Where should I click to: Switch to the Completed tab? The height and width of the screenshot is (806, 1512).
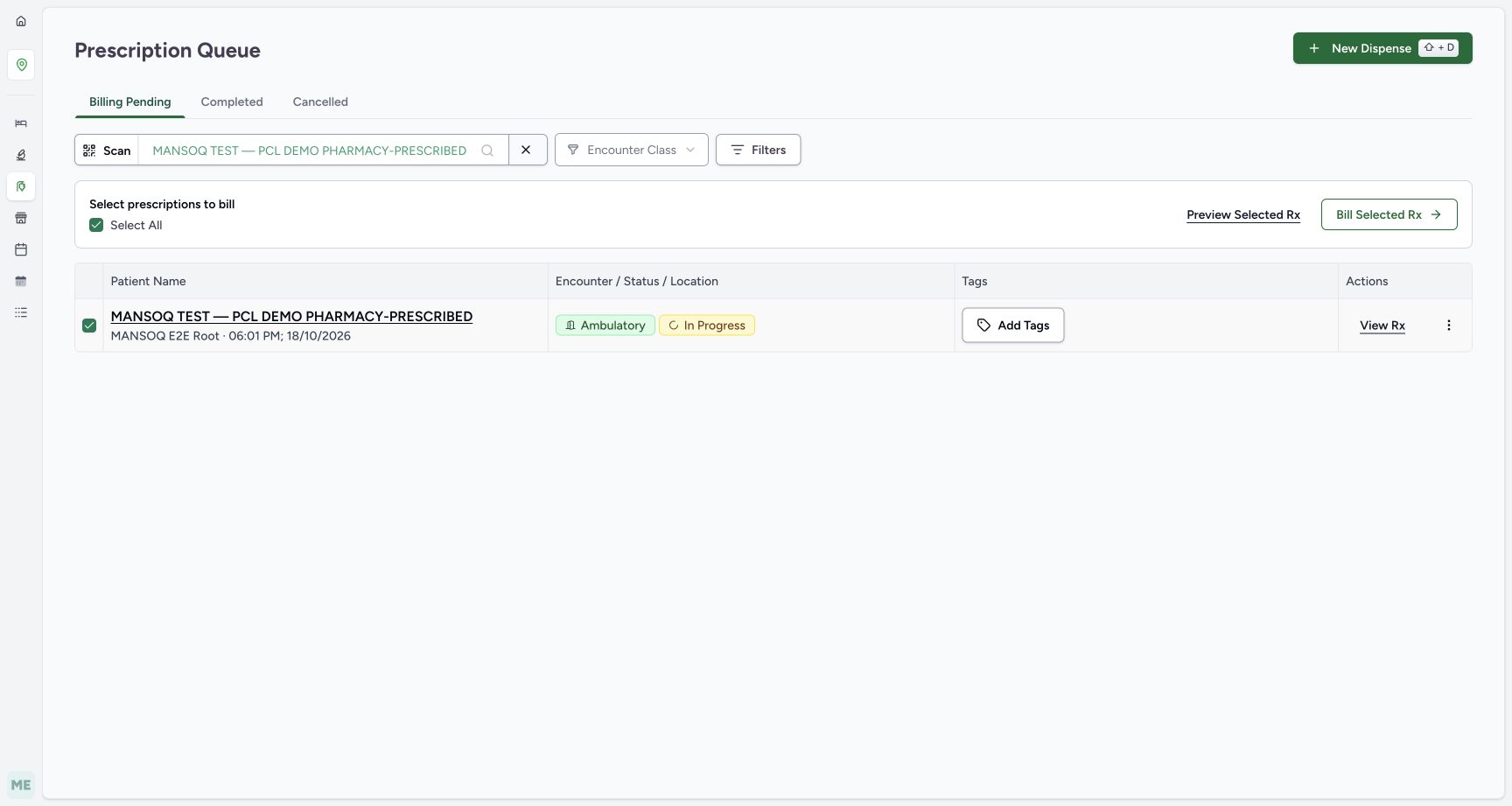[x=232, y=102]
